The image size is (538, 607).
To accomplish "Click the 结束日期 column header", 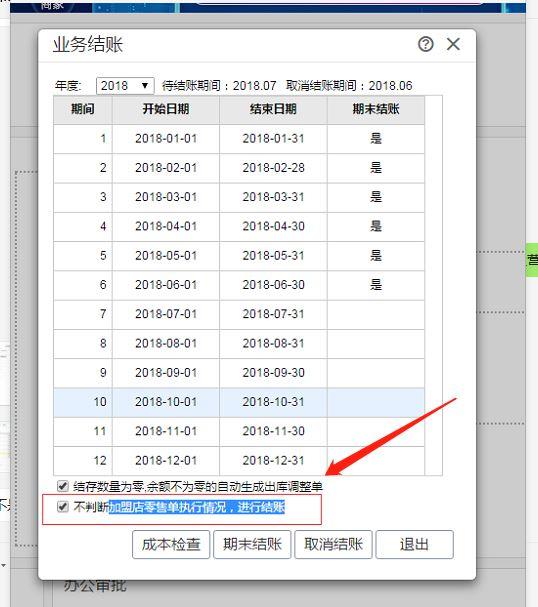I will click(273, 110).
